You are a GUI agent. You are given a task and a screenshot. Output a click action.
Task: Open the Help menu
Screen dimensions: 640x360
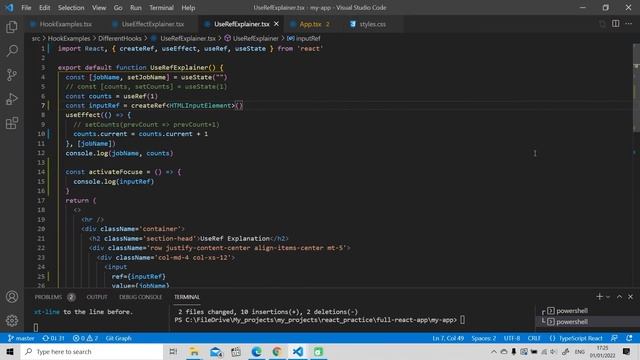coord(188,7)
